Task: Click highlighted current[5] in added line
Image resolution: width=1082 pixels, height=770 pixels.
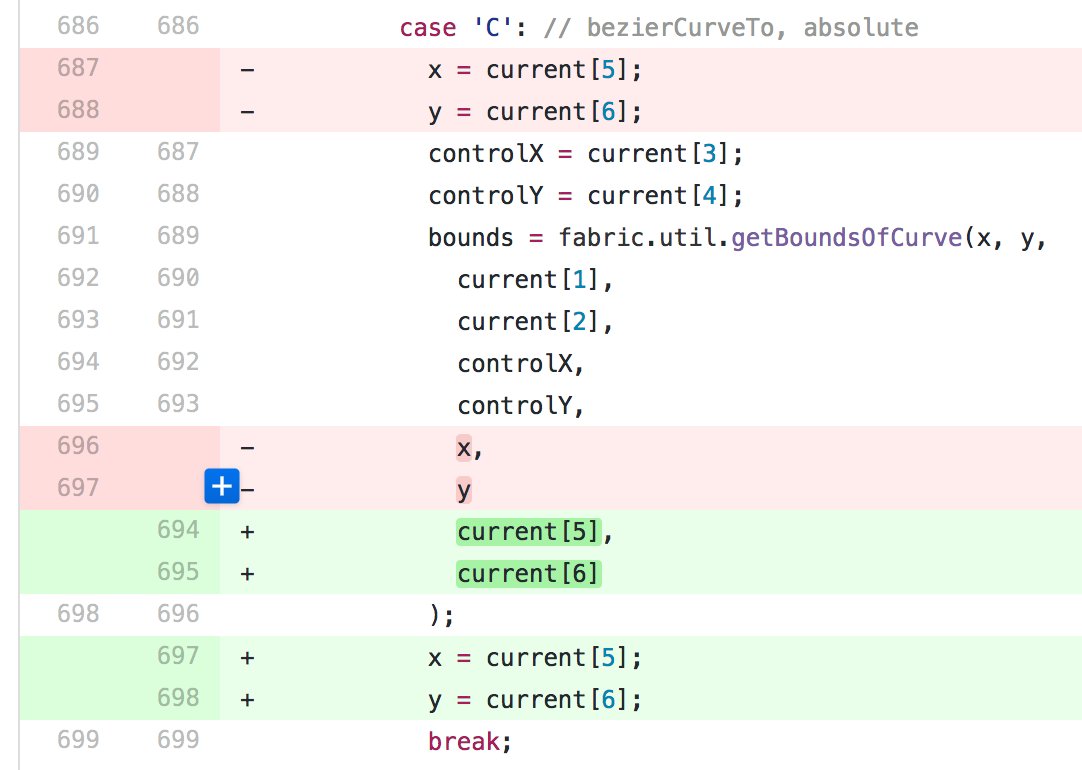Action: (528, 532)
